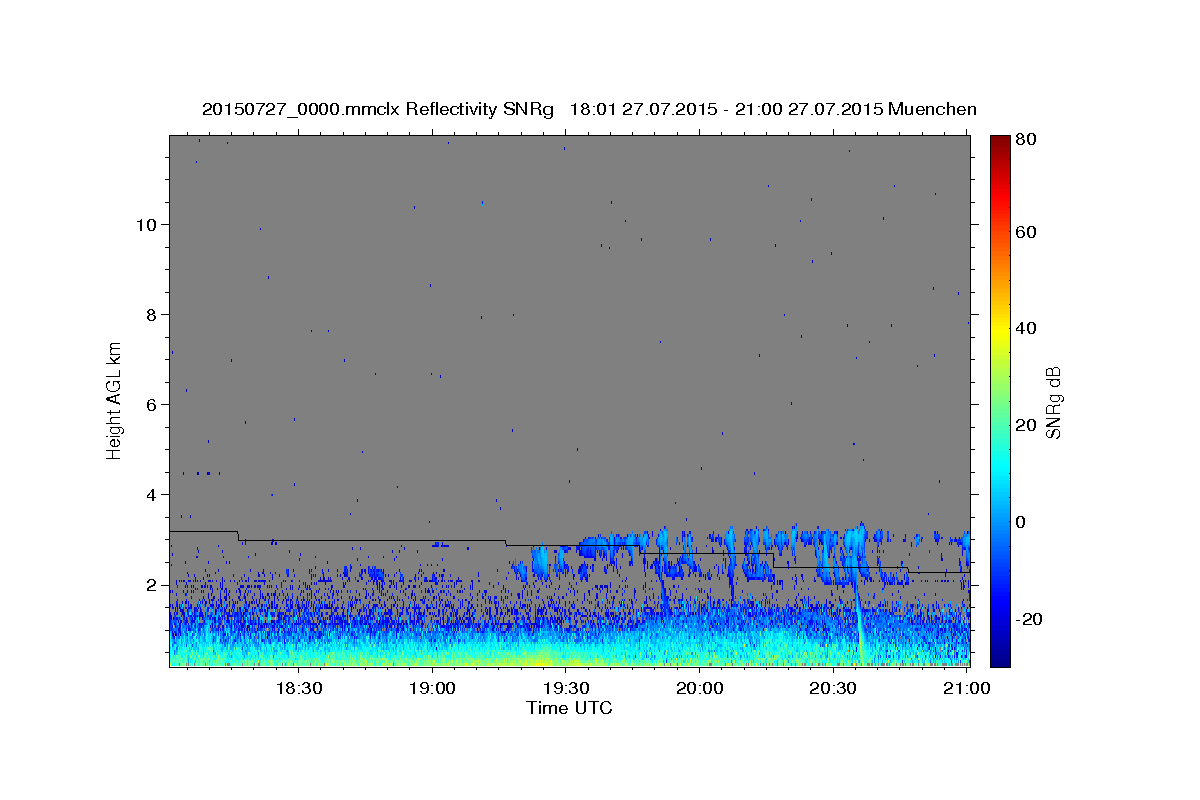Click the height axis value 6
This screenshot has width=1200, height=800.
[x=153, y=404]
